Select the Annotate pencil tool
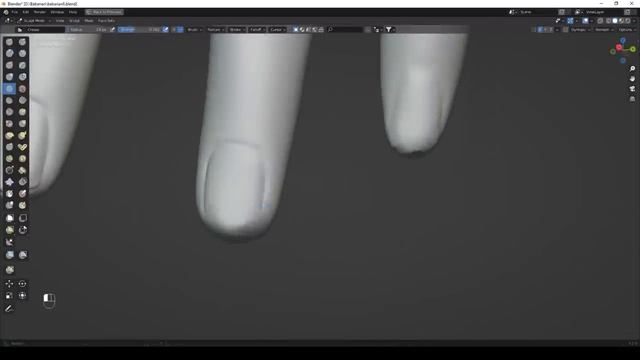The image size is (640, 360). click(x=9, y=309)
